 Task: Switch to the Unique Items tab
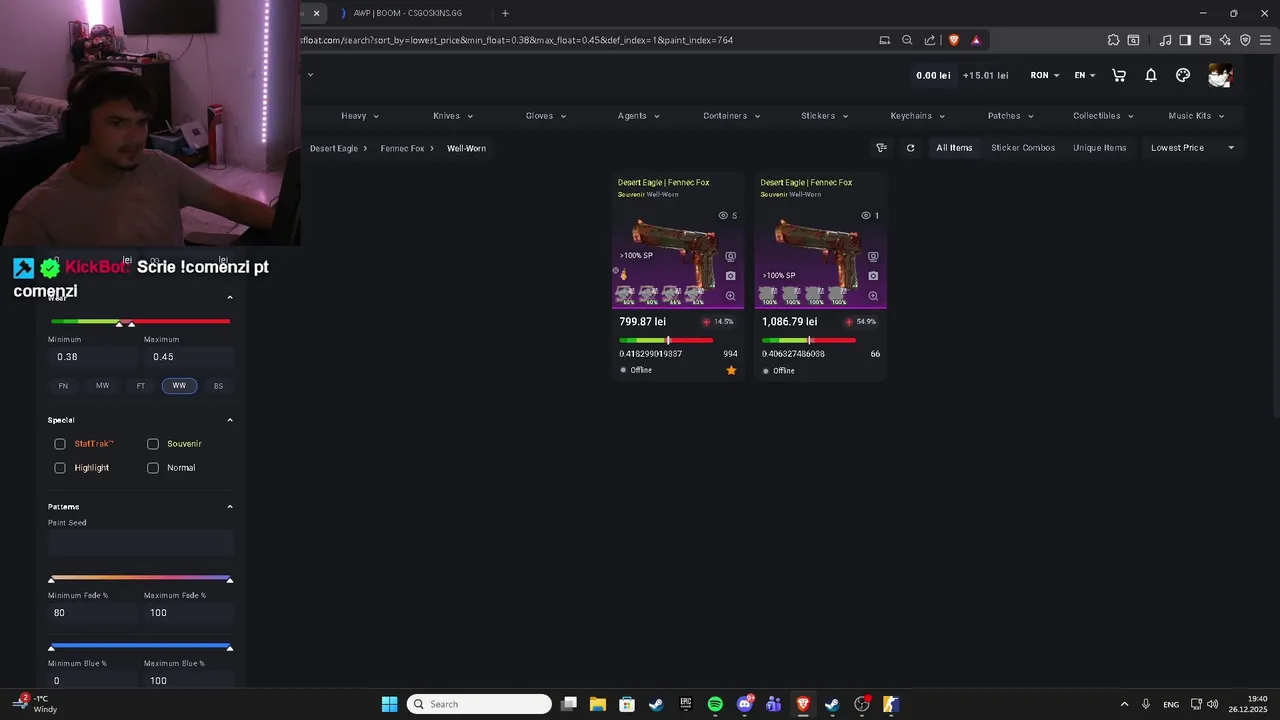[x=1100, y=148]
